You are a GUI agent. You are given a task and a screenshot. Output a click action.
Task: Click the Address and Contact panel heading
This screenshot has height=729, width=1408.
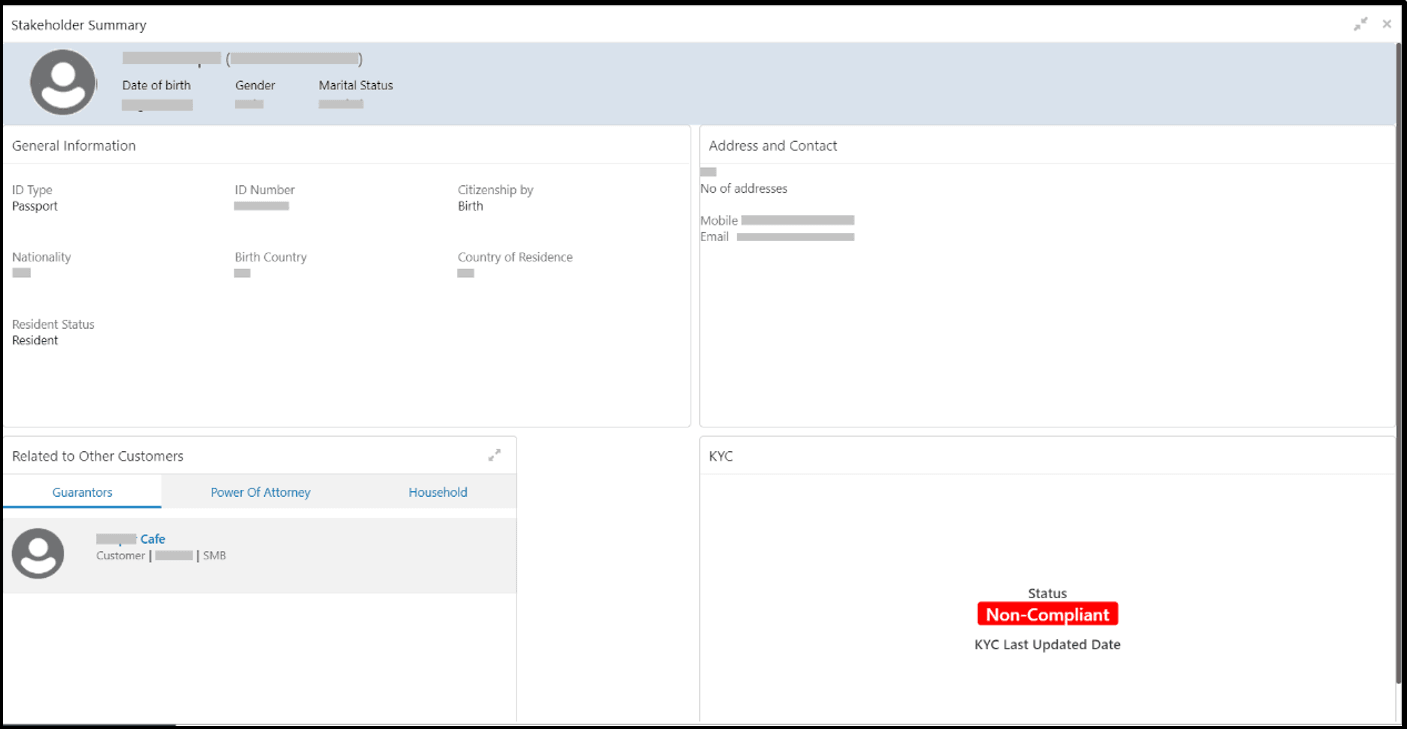coord(773,145)
